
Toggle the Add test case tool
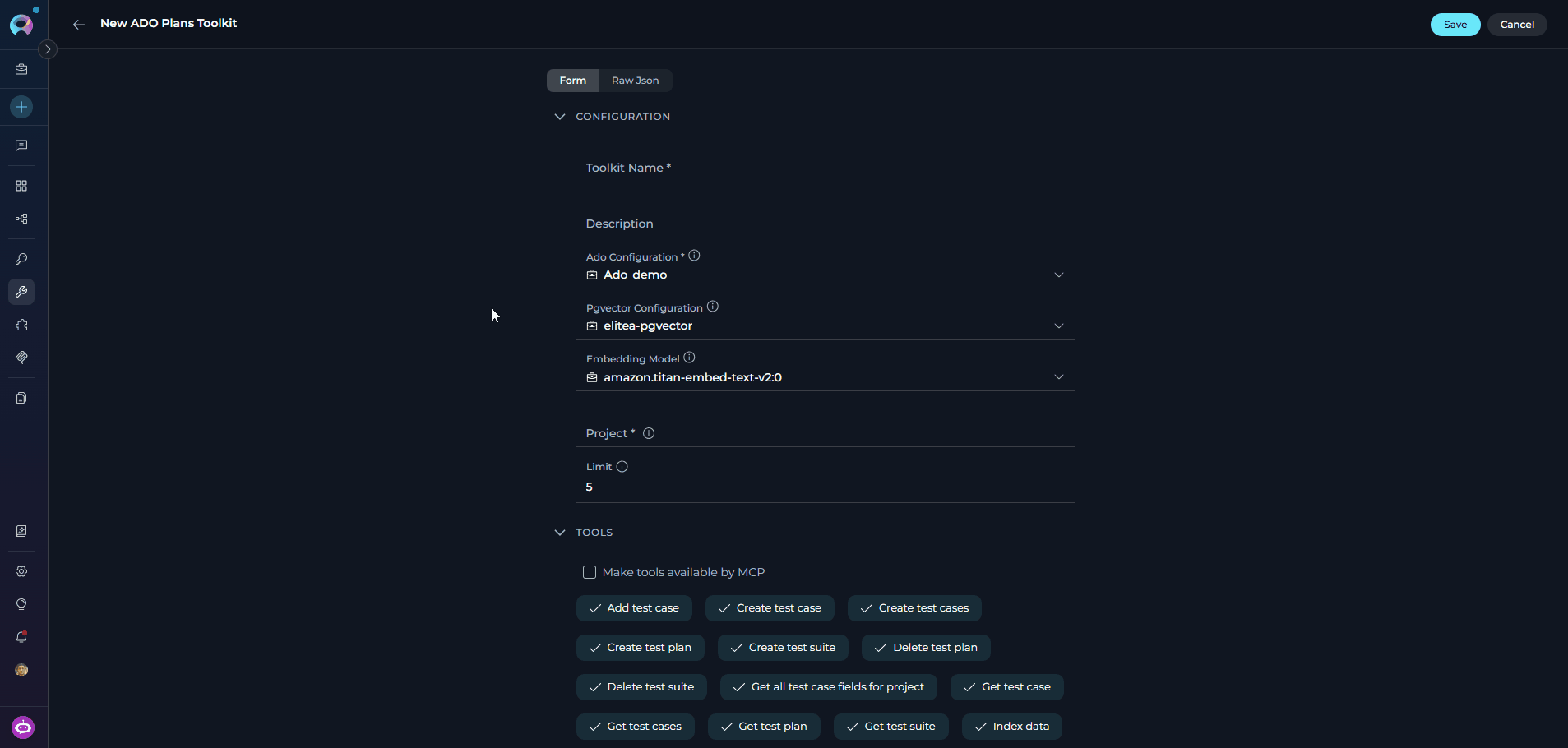pyautogui.click(x=634, y=608)
